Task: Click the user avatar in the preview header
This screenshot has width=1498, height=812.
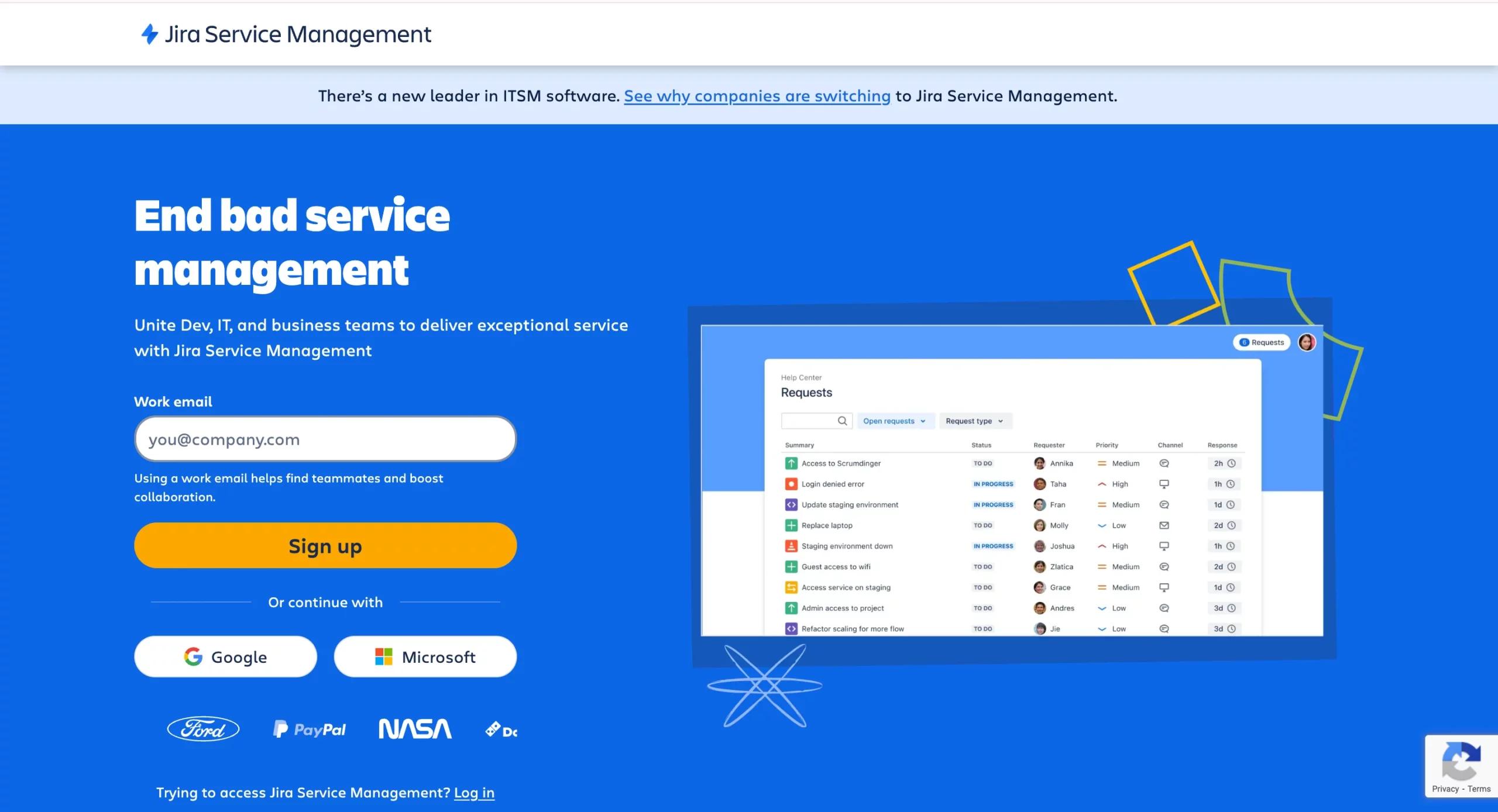Action: [x=1307, y=342]
